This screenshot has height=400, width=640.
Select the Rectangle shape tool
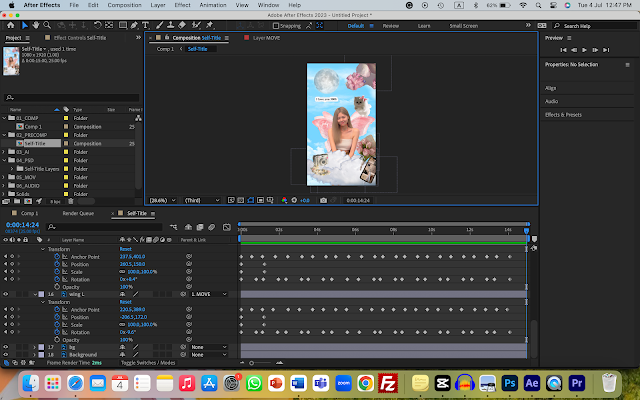122,25
